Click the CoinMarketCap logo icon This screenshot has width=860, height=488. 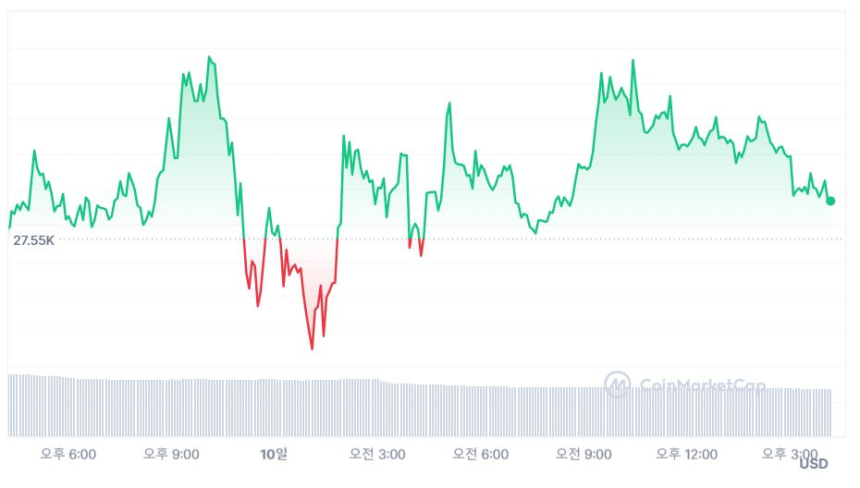[617, 384]
